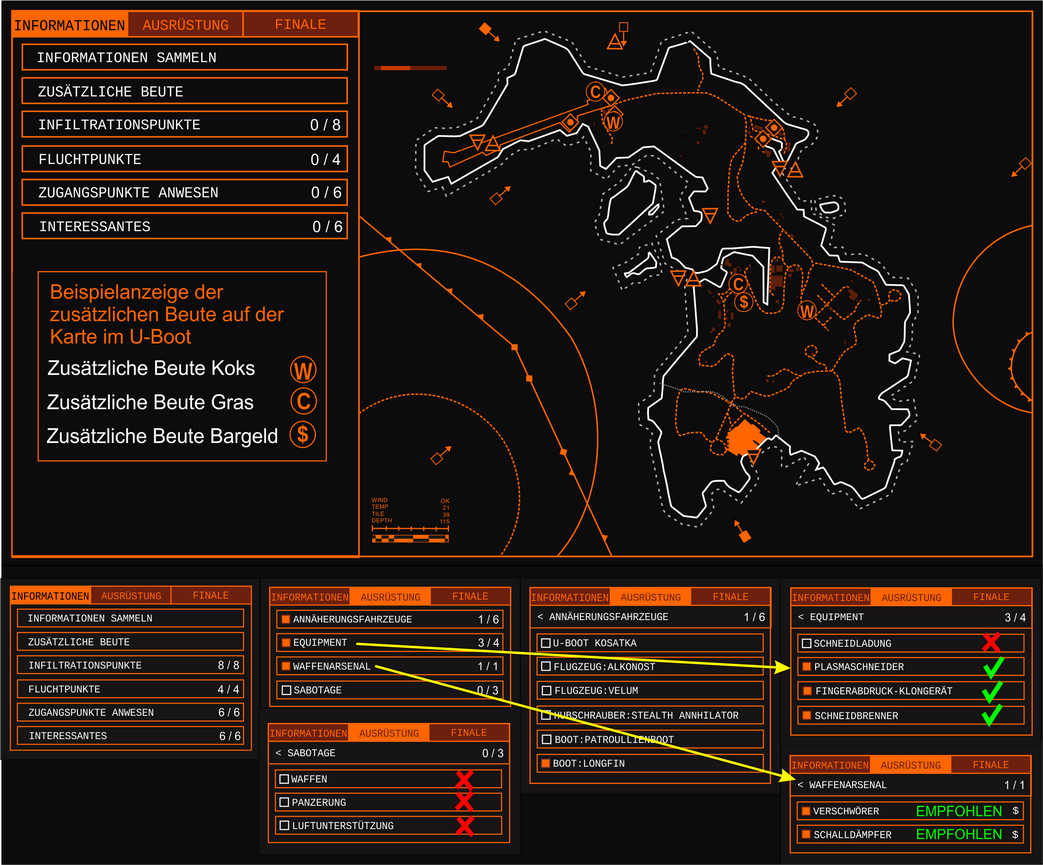1043x865 pixels.
Task: Toggle the Boot:Longfin checkbox
Action: pyautogui.click(x=545, y=763)
